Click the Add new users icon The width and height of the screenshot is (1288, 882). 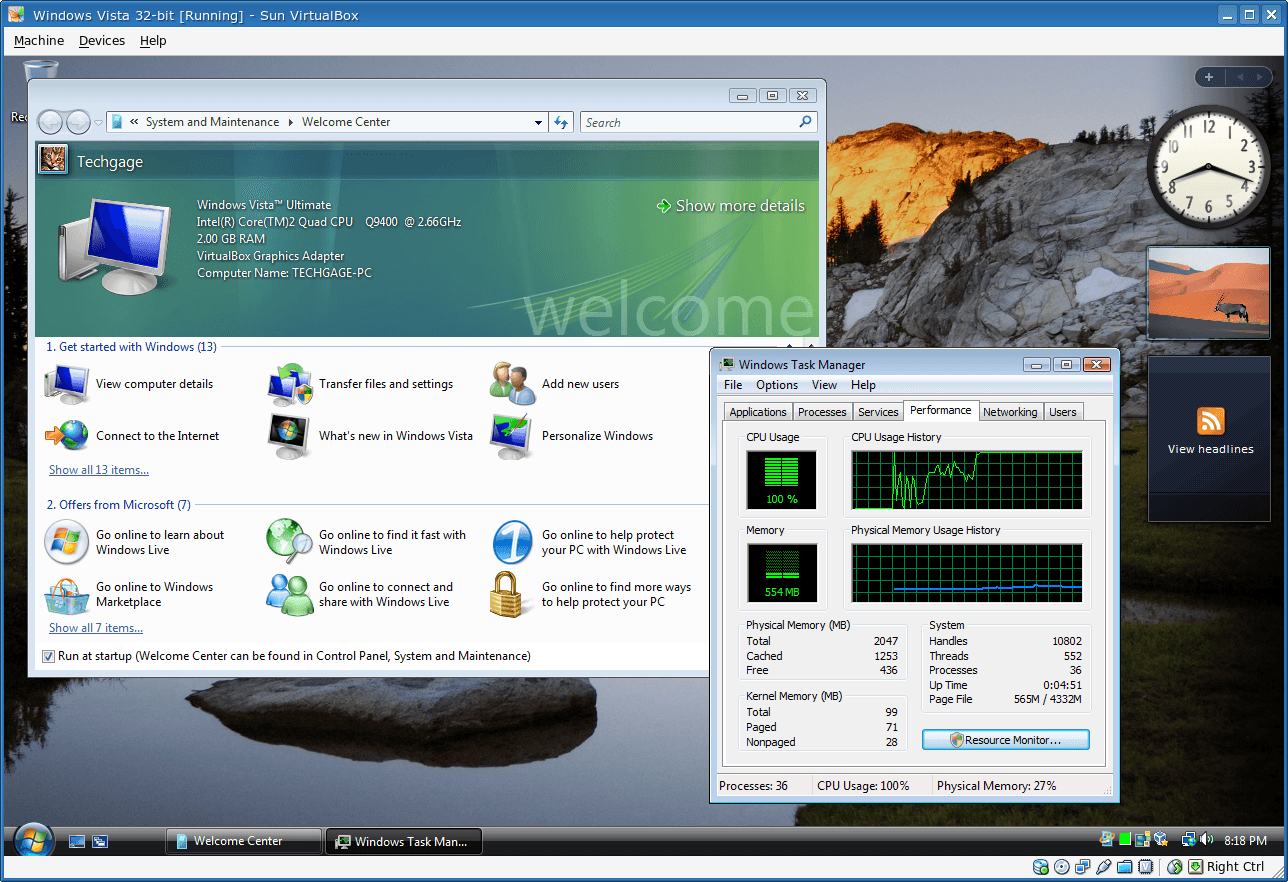[x=513, y=384]
